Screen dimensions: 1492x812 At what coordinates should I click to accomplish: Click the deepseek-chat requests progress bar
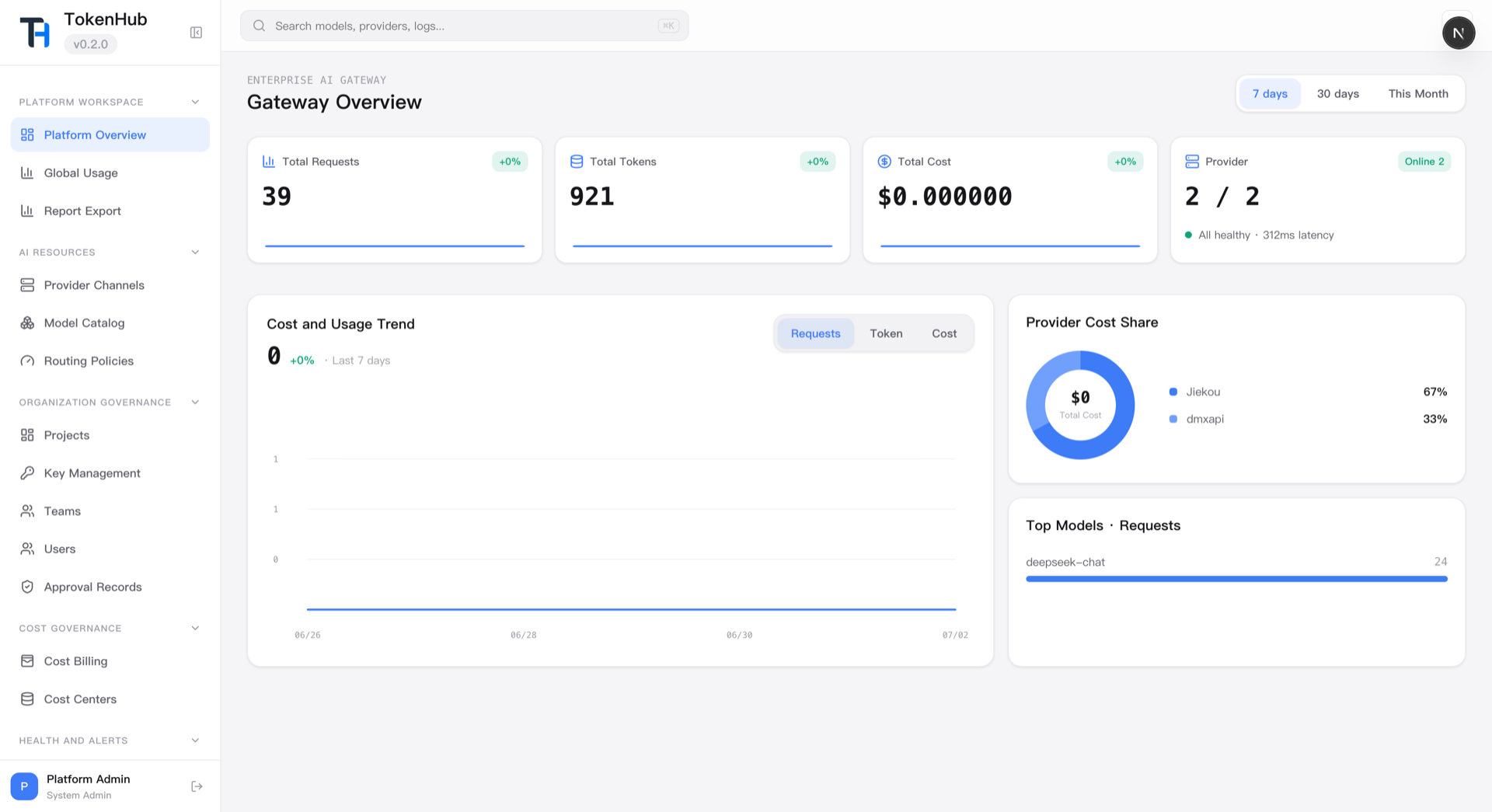tap(1236, 579)
